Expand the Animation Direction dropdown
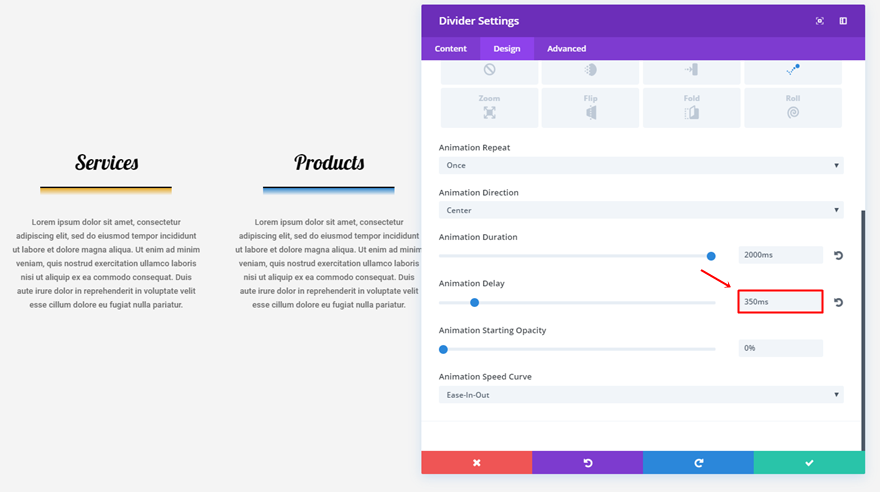This screenshot has width=880, height=492. coord(640,210)
